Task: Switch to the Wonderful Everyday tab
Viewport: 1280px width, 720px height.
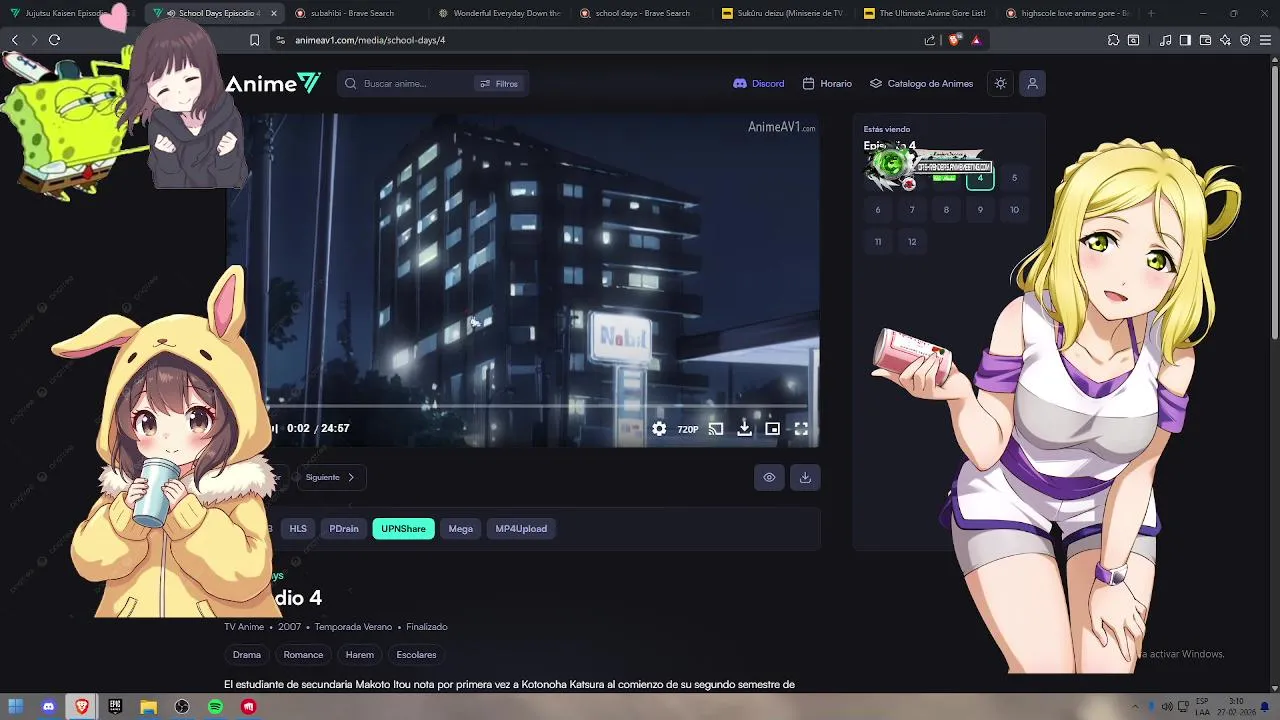Action: [x=503, y=13]
